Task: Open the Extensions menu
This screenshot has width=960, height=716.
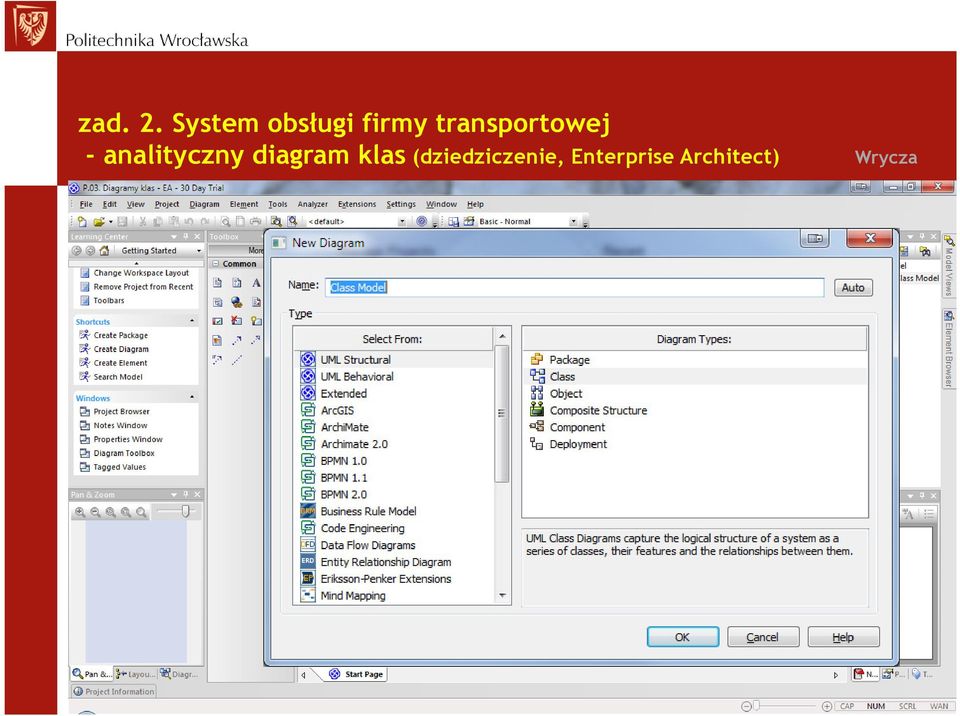Action: [357, 204]
